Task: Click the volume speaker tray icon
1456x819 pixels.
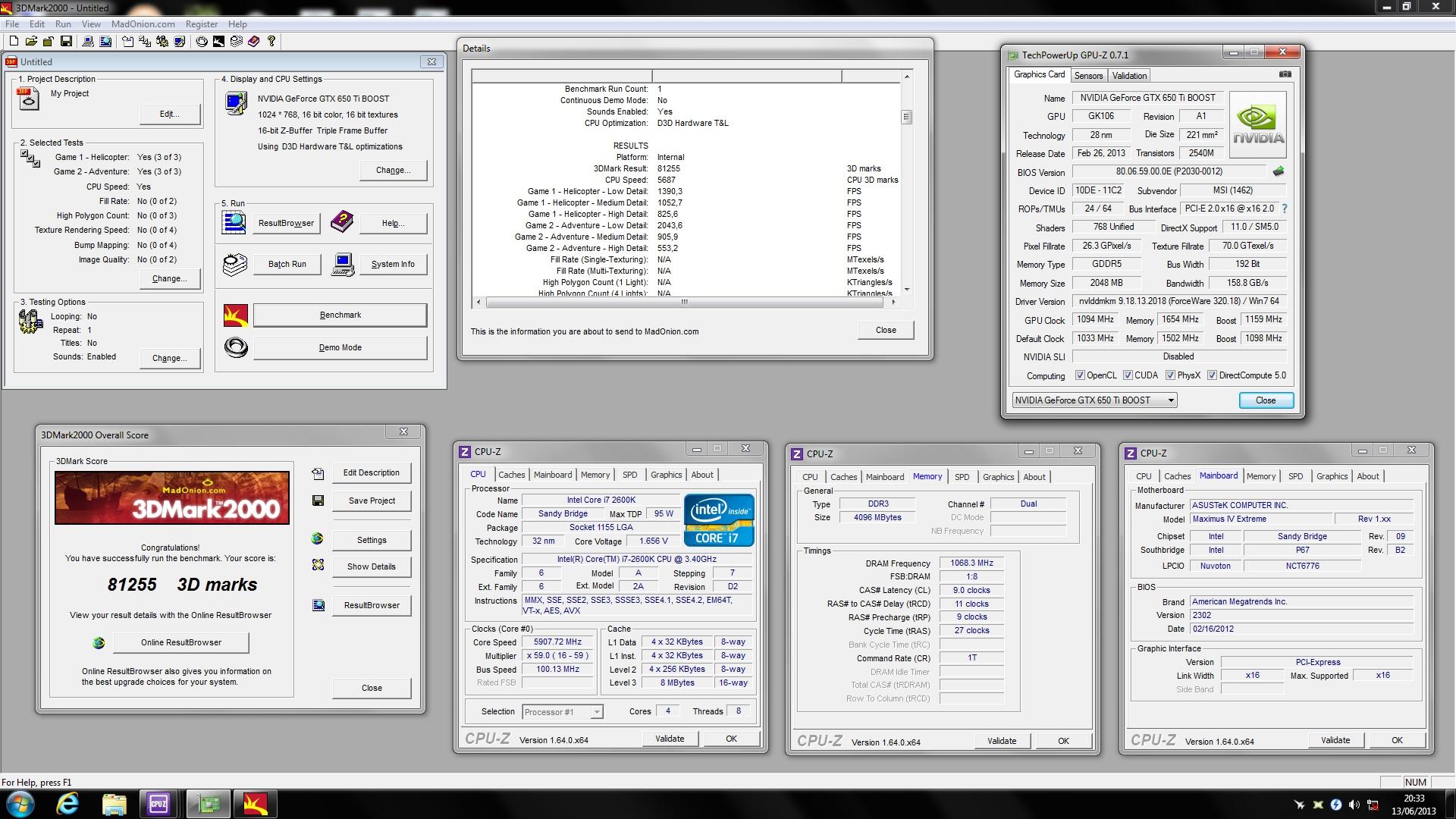Action: point(1354,805)
